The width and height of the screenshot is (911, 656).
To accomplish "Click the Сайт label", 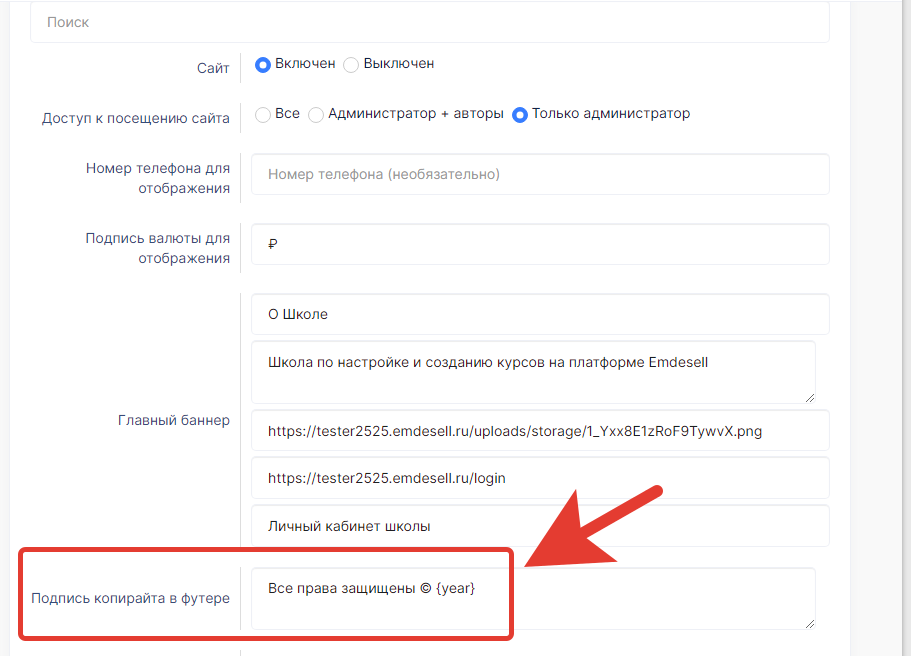I will (213, 68).
